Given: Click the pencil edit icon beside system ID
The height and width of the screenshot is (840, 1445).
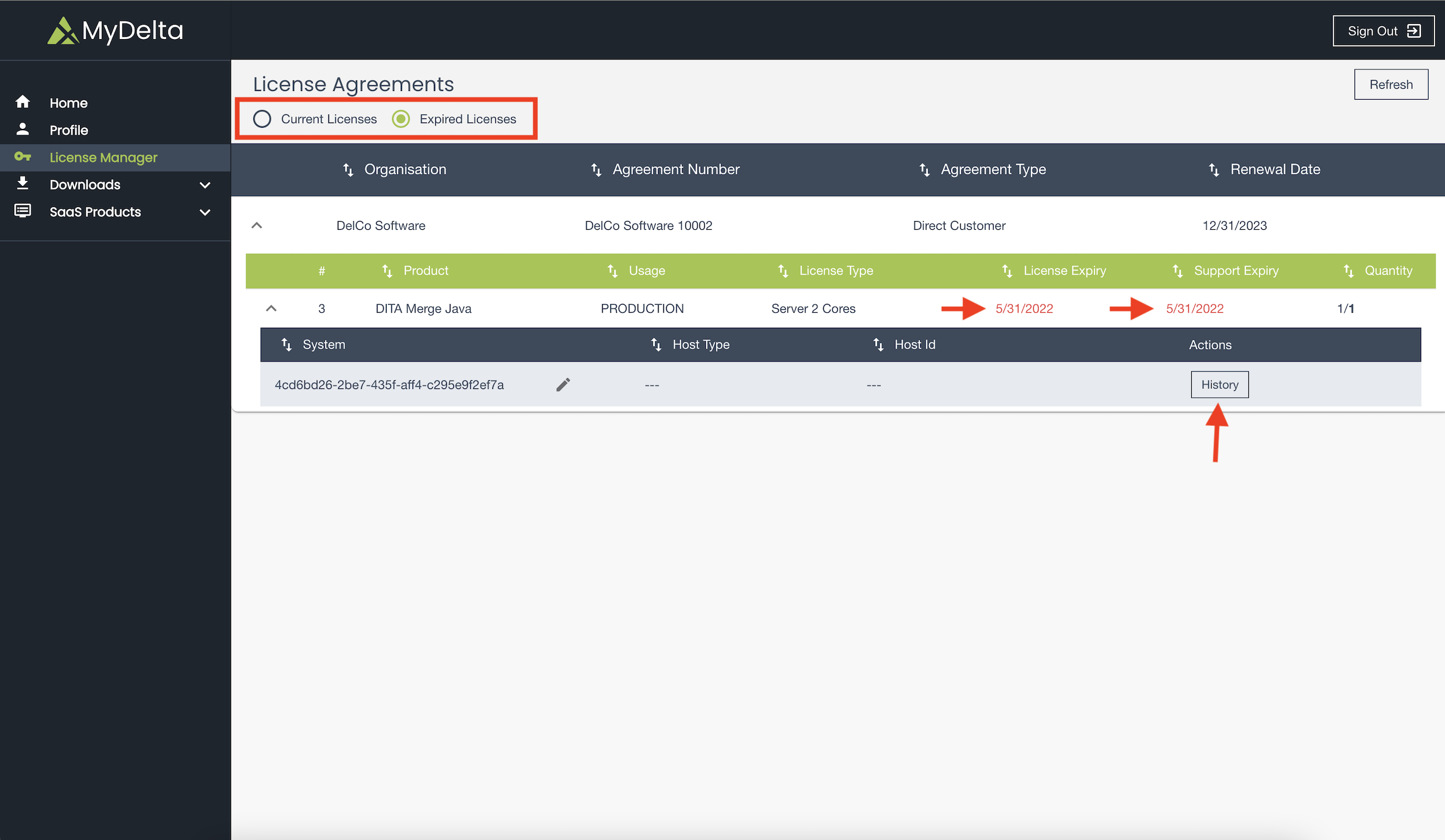Looking at the screenshot, I should (563, 384).
